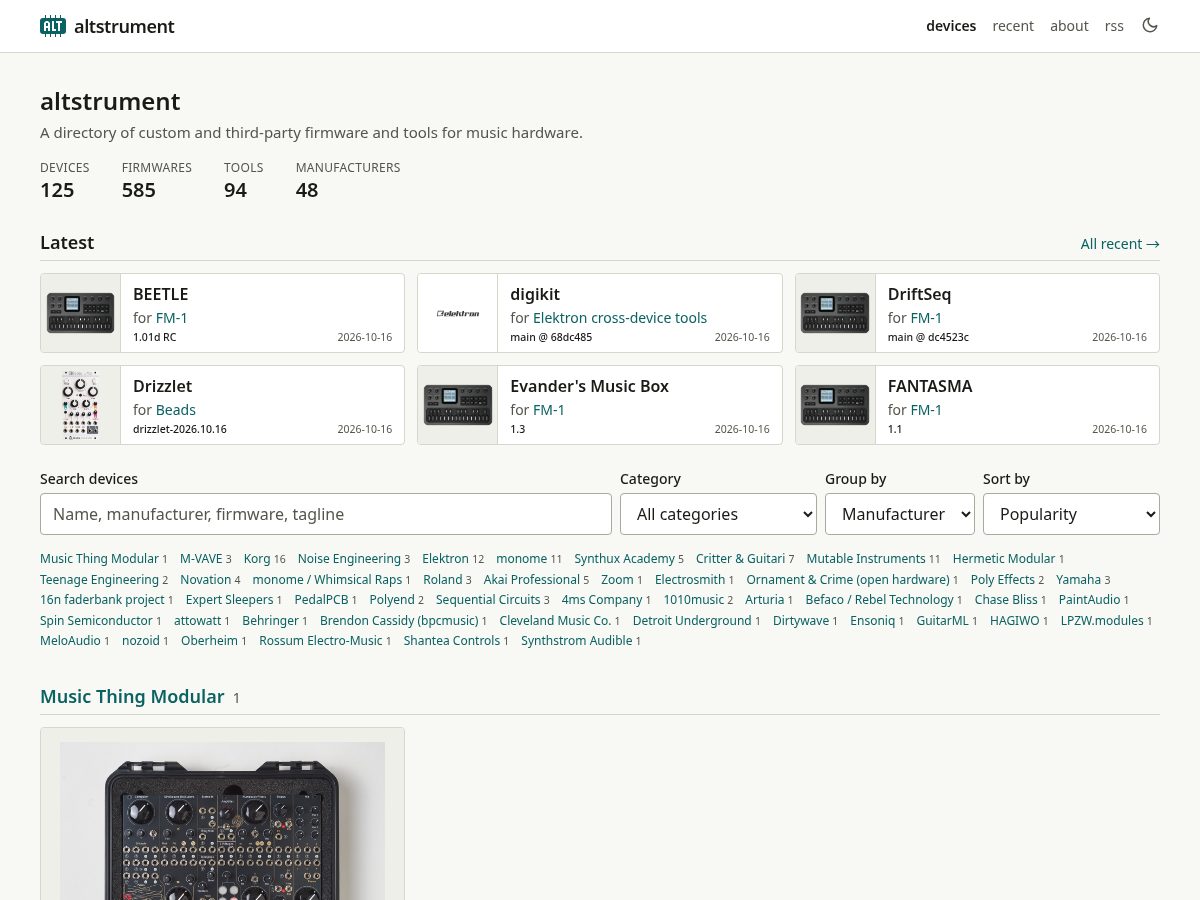Open the Drizzlet firmware title
Viewport: 1200px width, 900px height.
point(162,386)
